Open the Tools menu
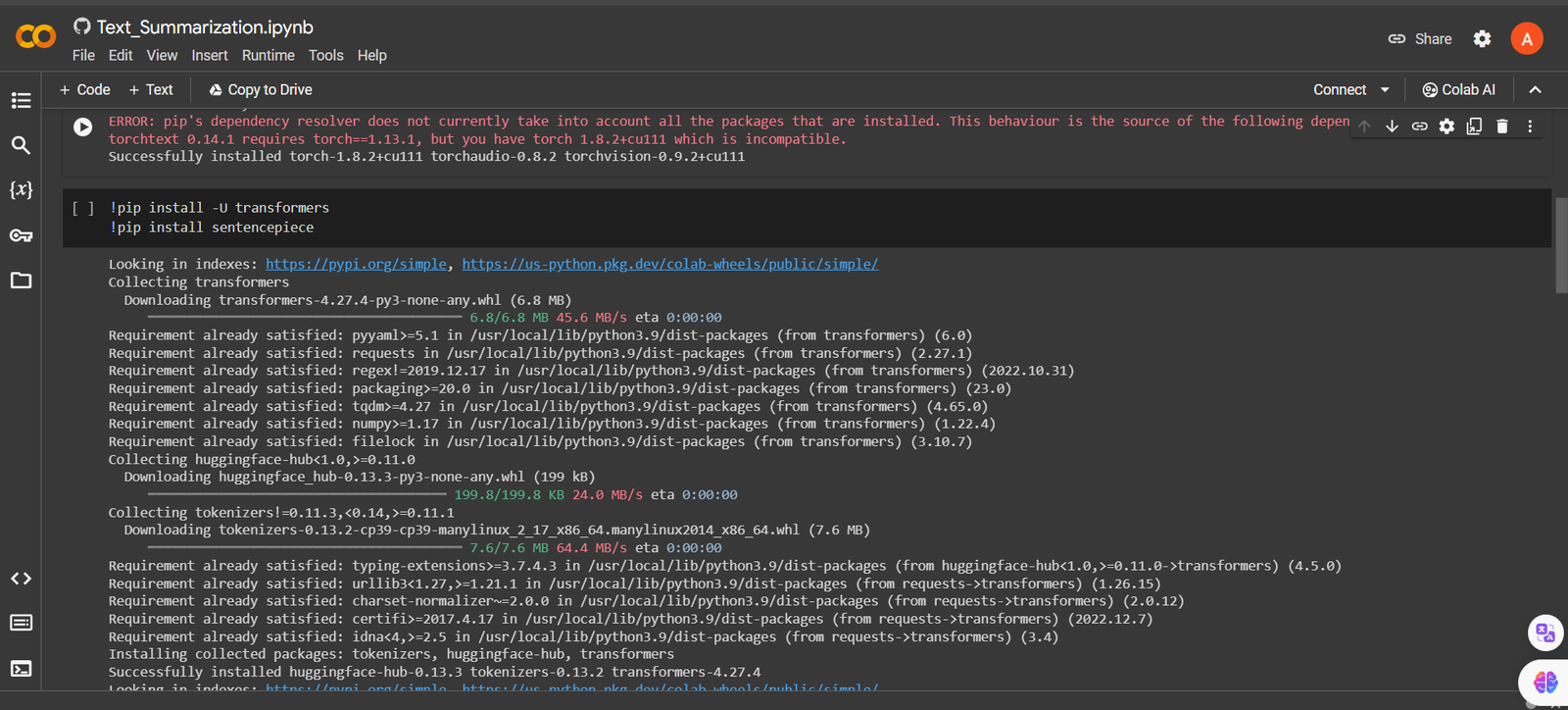Viewport: 1568px width, 710px height. pos(326,55)
